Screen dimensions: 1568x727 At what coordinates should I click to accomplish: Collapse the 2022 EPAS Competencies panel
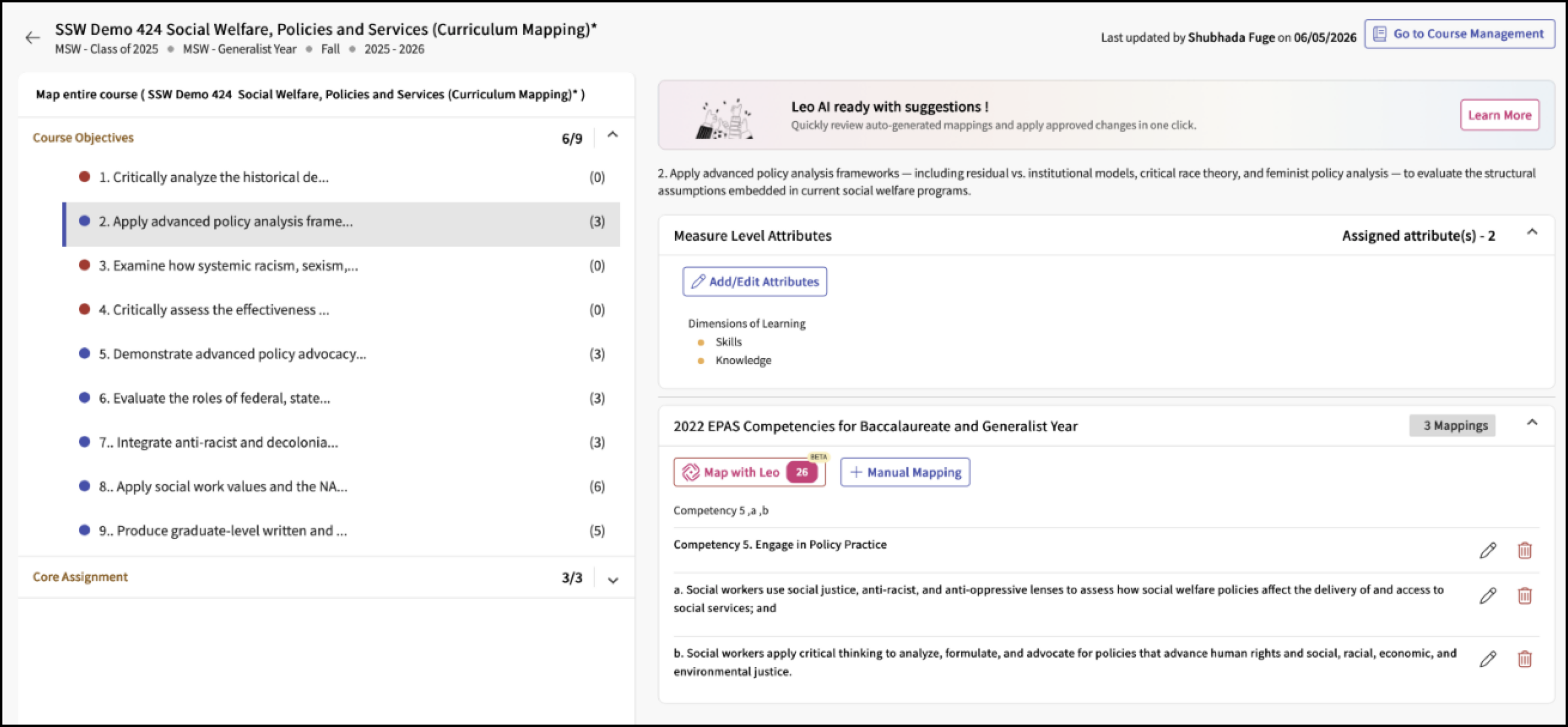(1532, 423)
